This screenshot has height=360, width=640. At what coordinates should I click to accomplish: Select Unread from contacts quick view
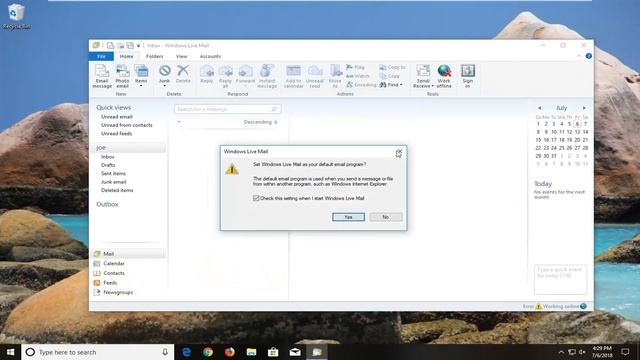click(127, 125)
